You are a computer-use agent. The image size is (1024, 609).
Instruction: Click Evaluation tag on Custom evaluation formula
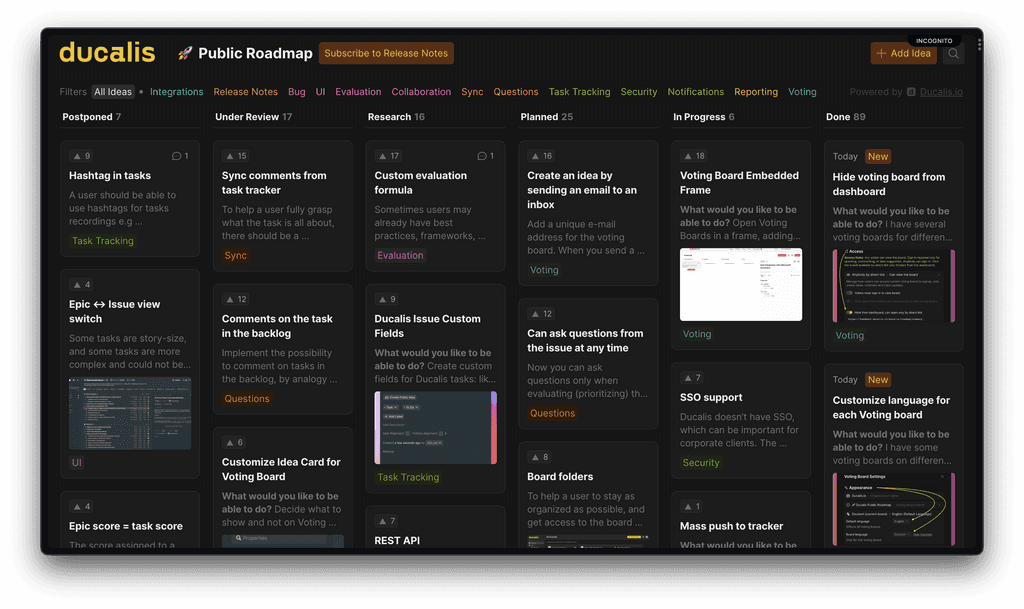click(400, 255)
